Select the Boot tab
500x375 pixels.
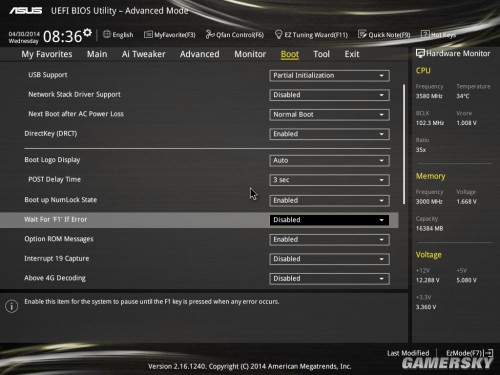(290, 54)
